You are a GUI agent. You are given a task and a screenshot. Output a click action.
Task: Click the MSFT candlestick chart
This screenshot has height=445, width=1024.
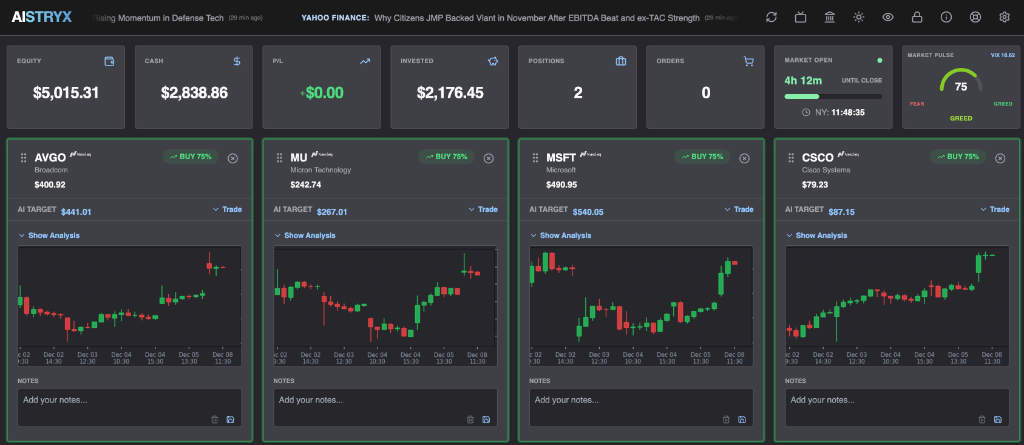tap(641, 306)
